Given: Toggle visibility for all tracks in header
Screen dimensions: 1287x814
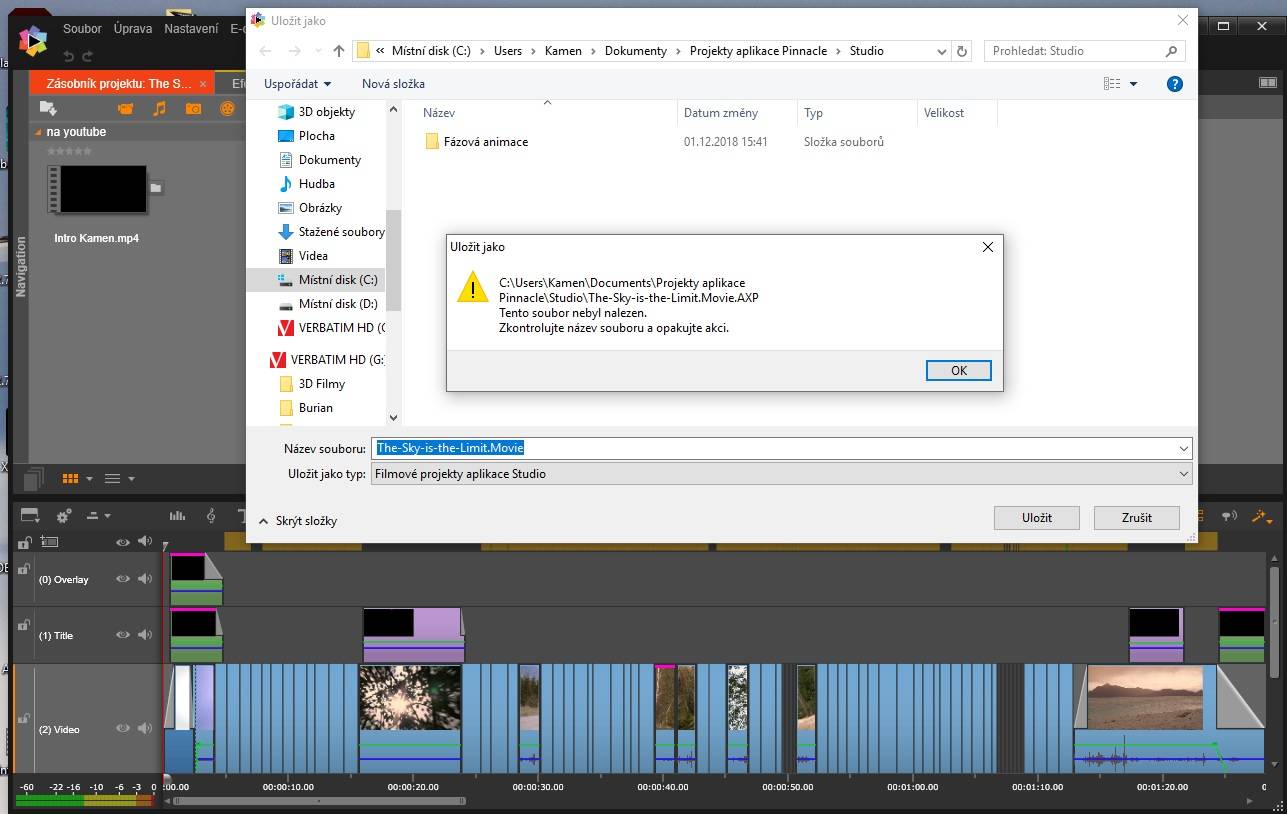Looking at the screenshot, I should (x=123, y=542).
